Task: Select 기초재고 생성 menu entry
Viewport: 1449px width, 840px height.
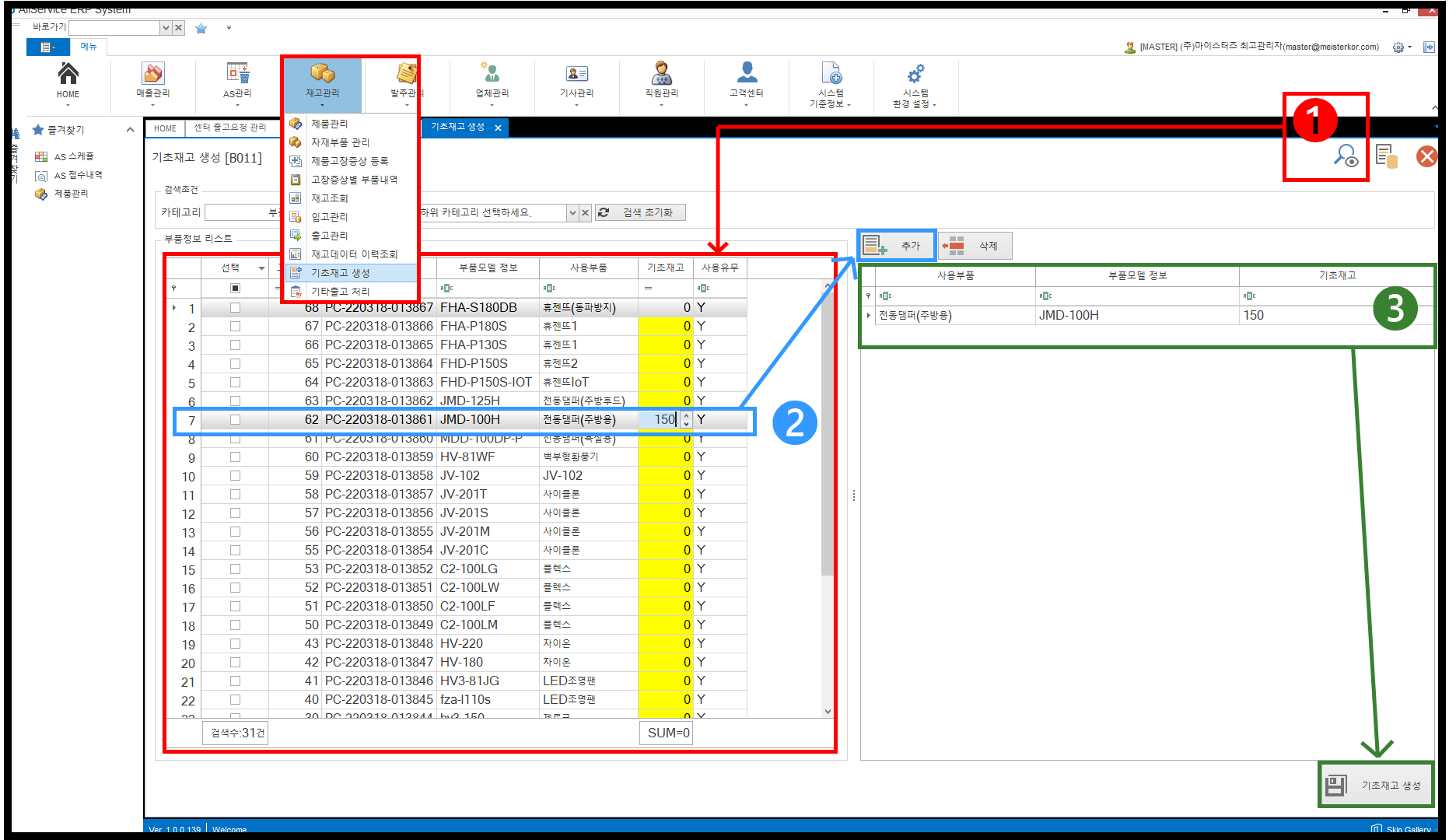Action: pyautogui.click(x=352, y=273)
